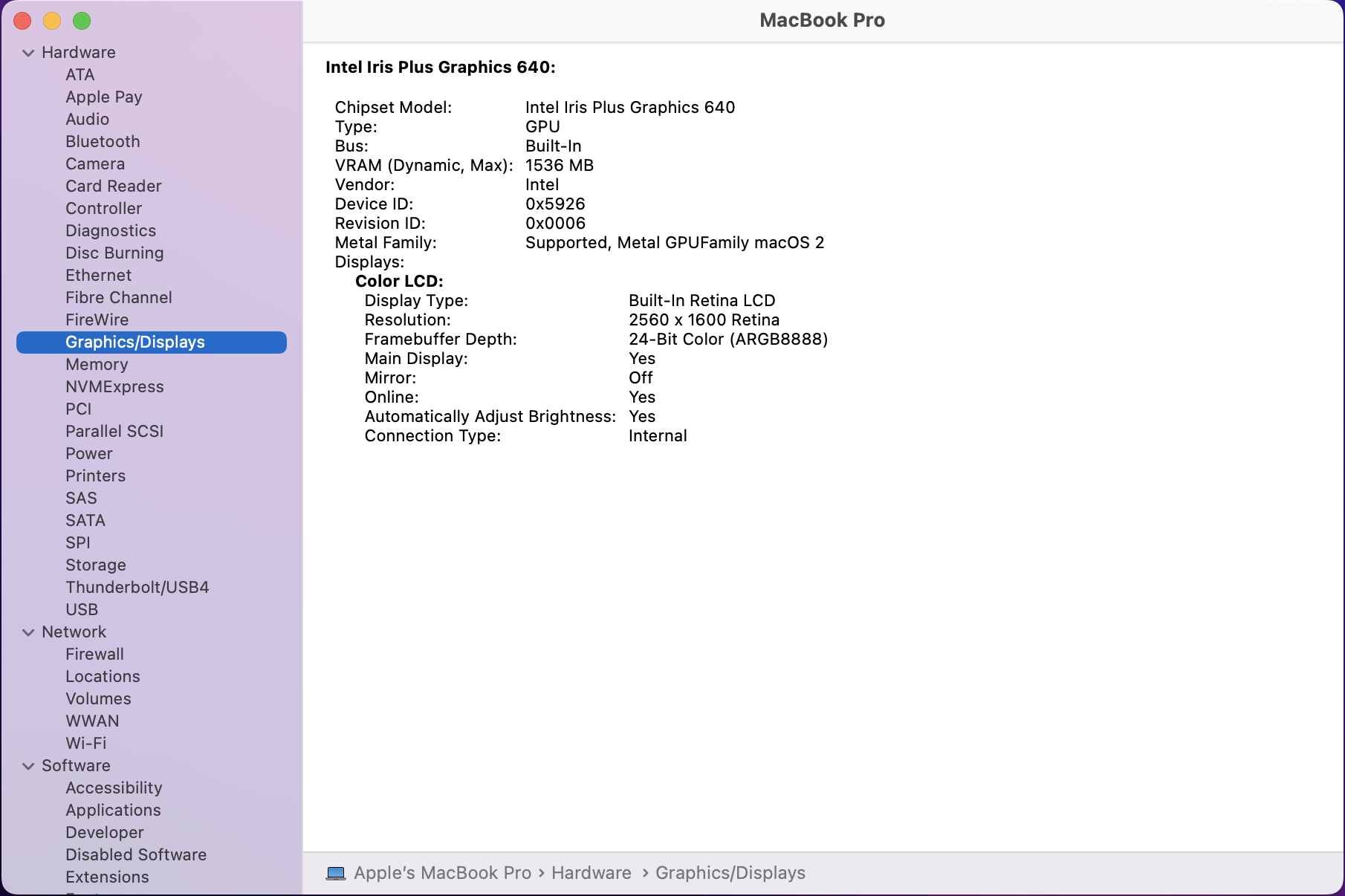Image resolution: width=1345 pixels, height=896 pixels.
Task: Collapse the Hardware section chevron
Action: [x=28, y=53]
